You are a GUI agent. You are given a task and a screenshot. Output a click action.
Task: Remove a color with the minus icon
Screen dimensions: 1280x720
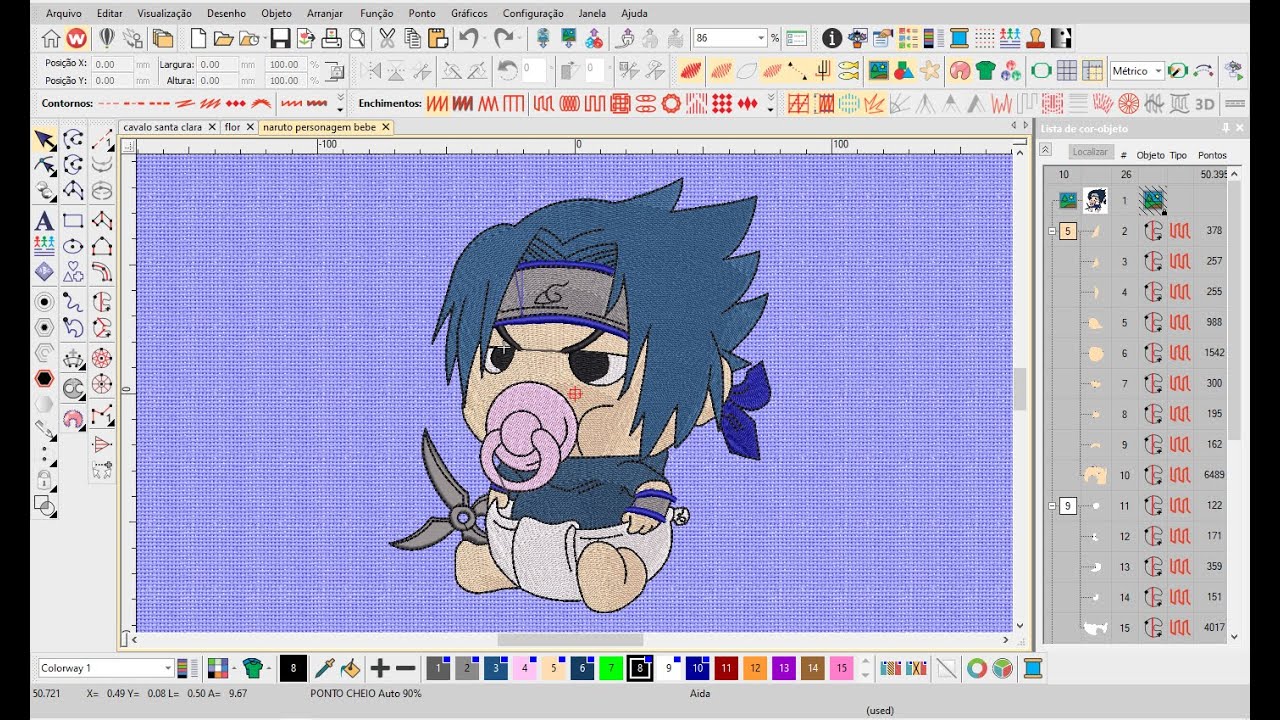405,668
